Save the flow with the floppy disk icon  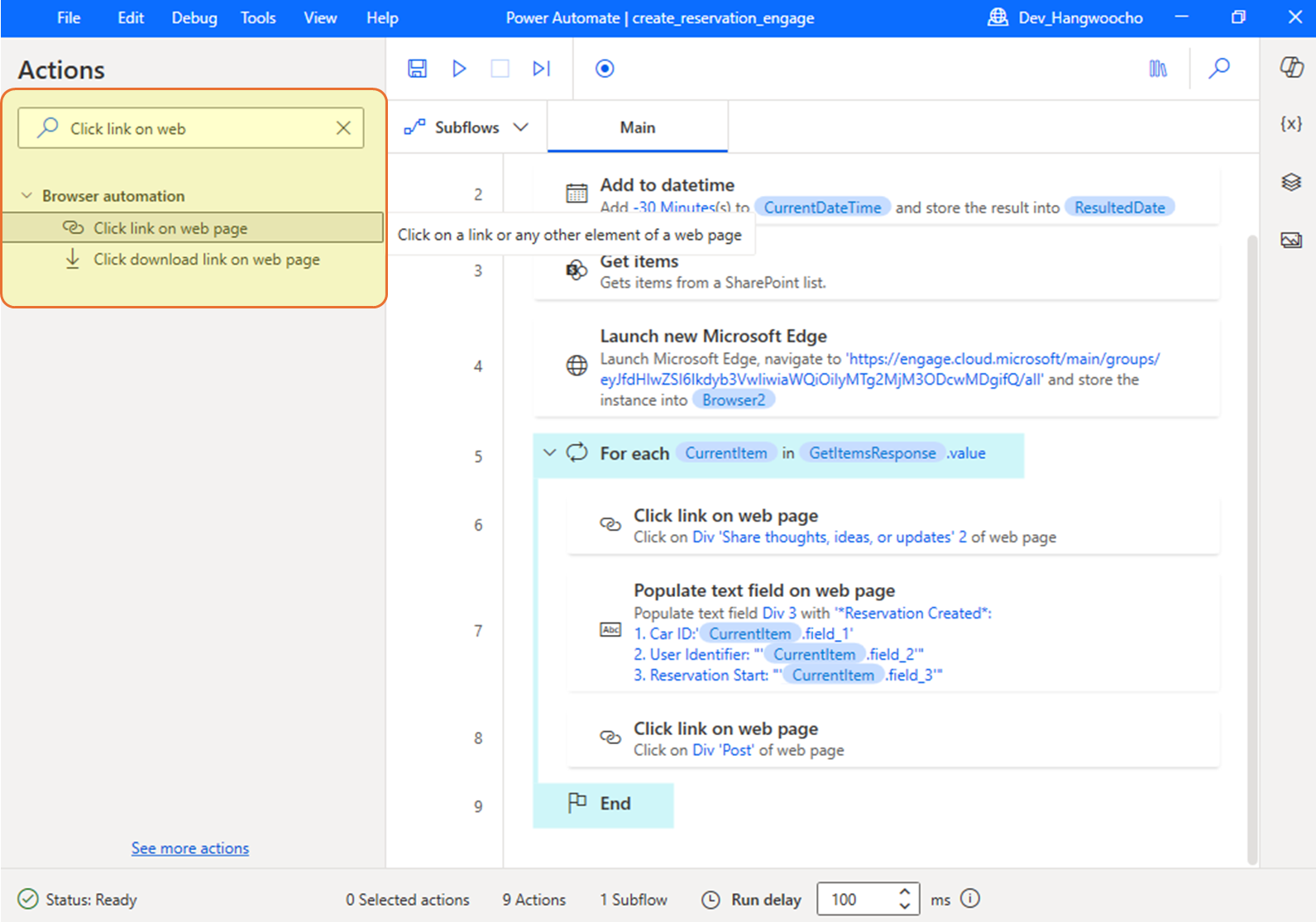point(418,69)
